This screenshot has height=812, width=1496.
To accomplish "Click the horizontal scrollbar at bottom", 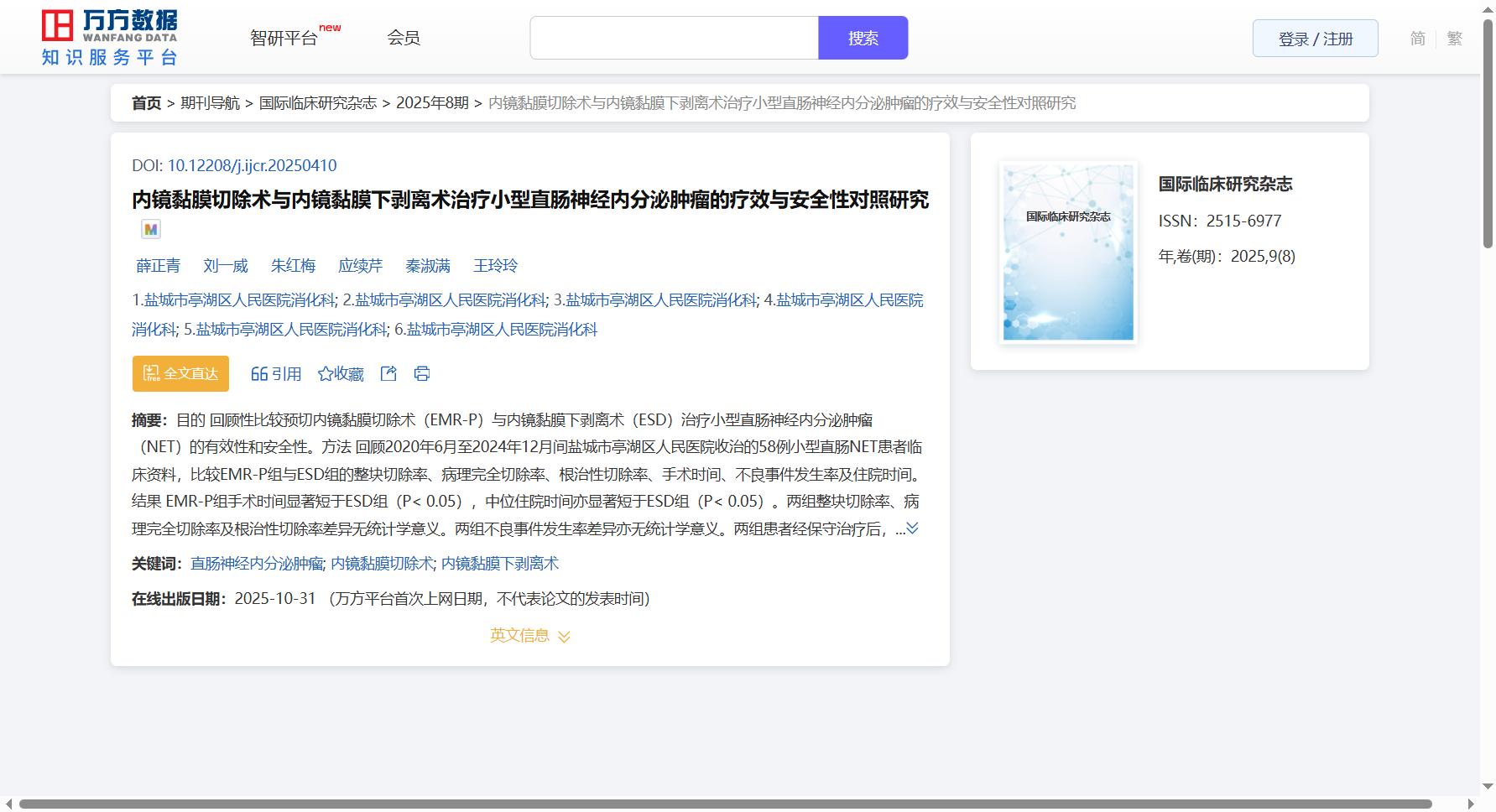I will pyautogui.click(x=725, y=804).
